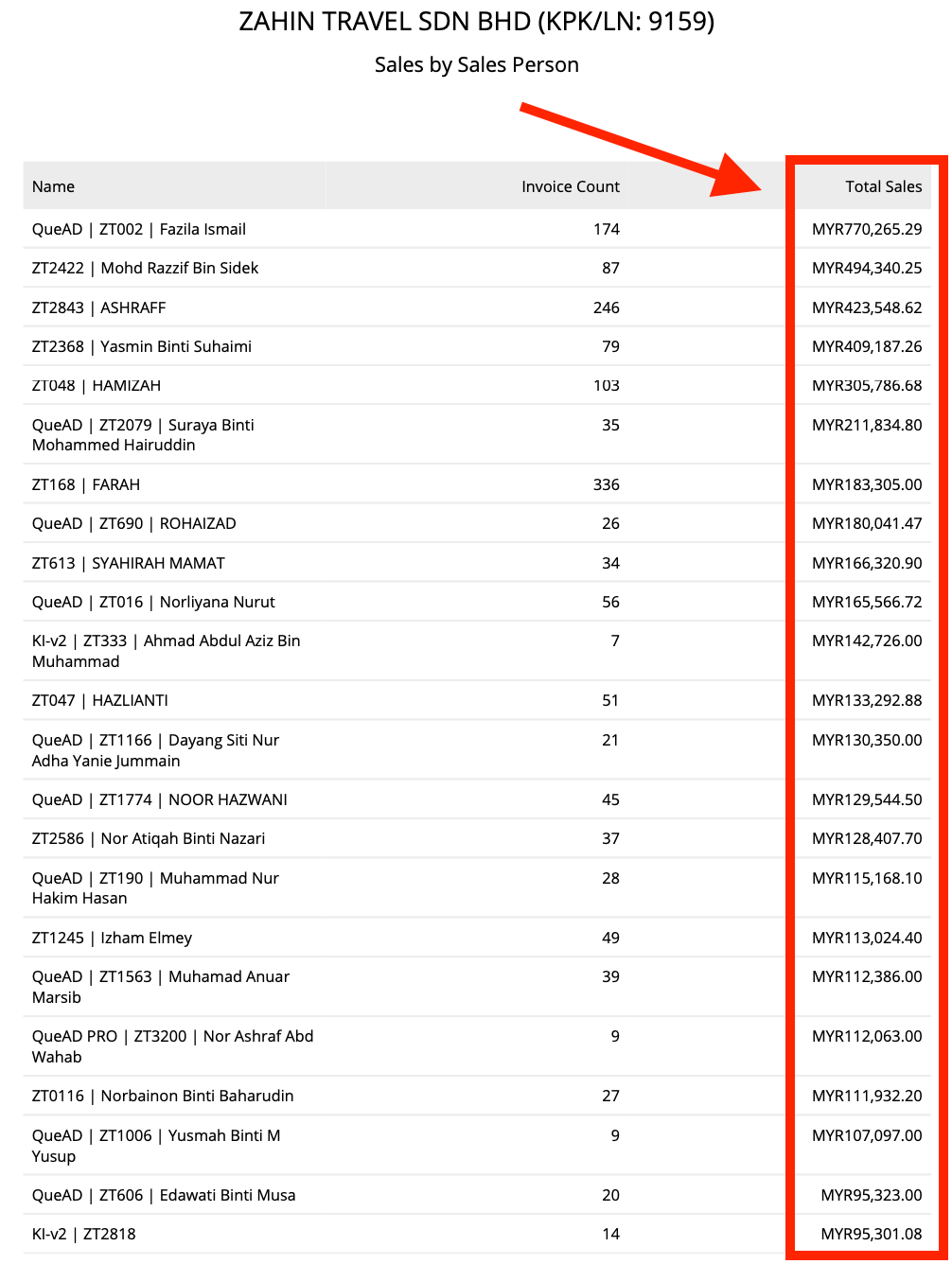Click total sales MYR113,024.40
This screenshot has height=1264, width=952.
pos(867,938)
